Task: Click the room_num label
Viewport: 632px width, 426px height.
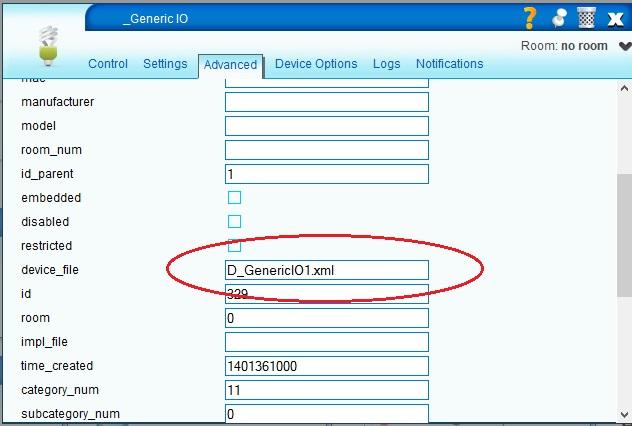Action: coord(52,150)
